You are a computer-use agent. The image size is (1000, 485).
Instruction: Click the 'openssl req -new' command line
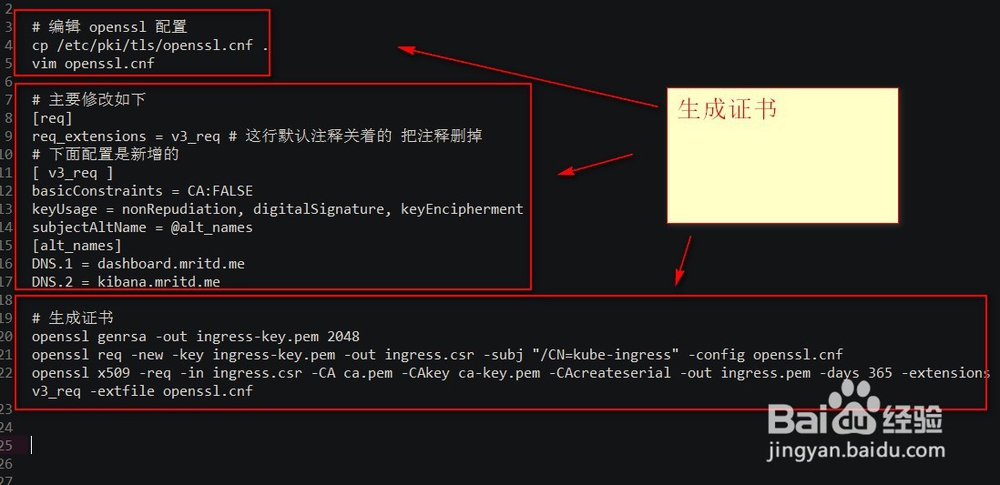[438, 354]
